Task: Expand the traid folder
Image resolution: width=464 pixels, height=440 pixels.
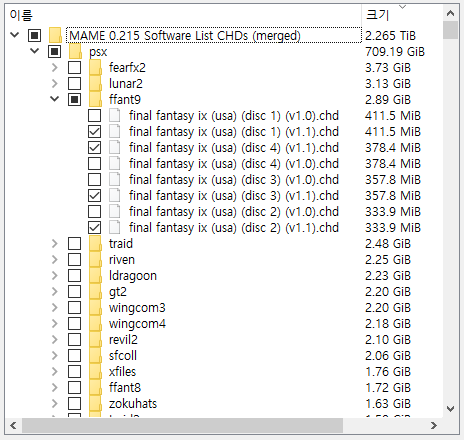Action: point(55,243)
